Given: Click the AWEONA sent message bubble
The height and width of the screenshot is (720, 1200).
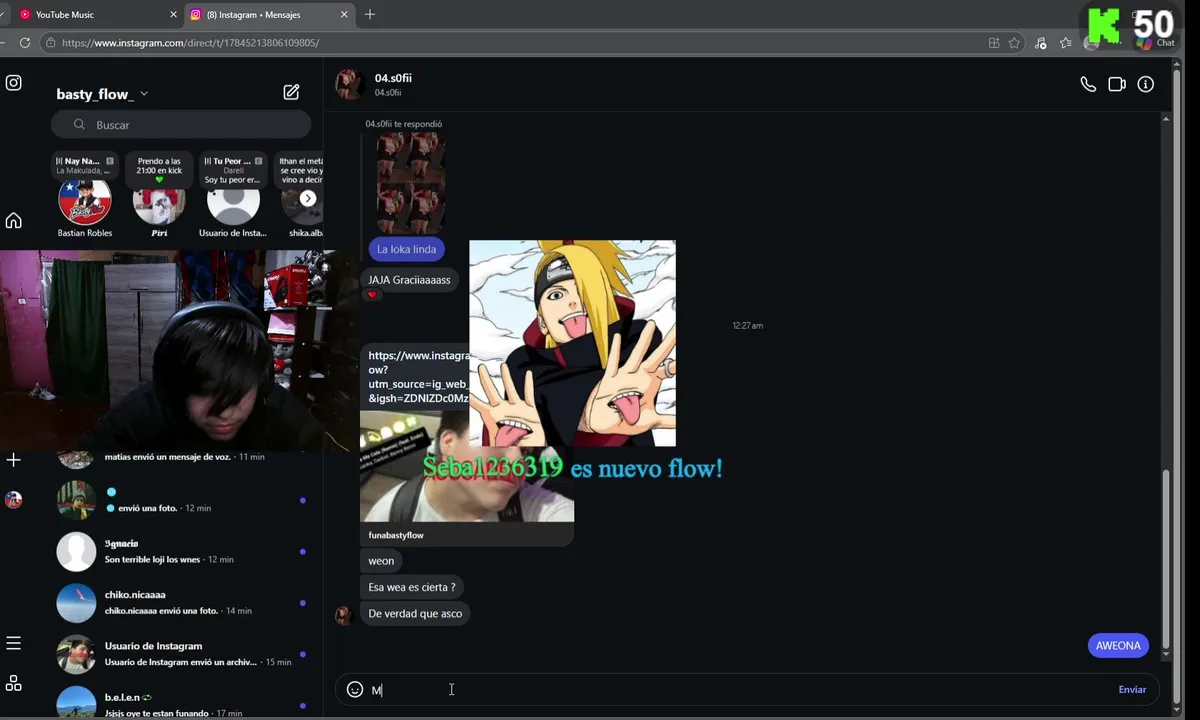Looking at the screenshot, I should point(1118,645).
